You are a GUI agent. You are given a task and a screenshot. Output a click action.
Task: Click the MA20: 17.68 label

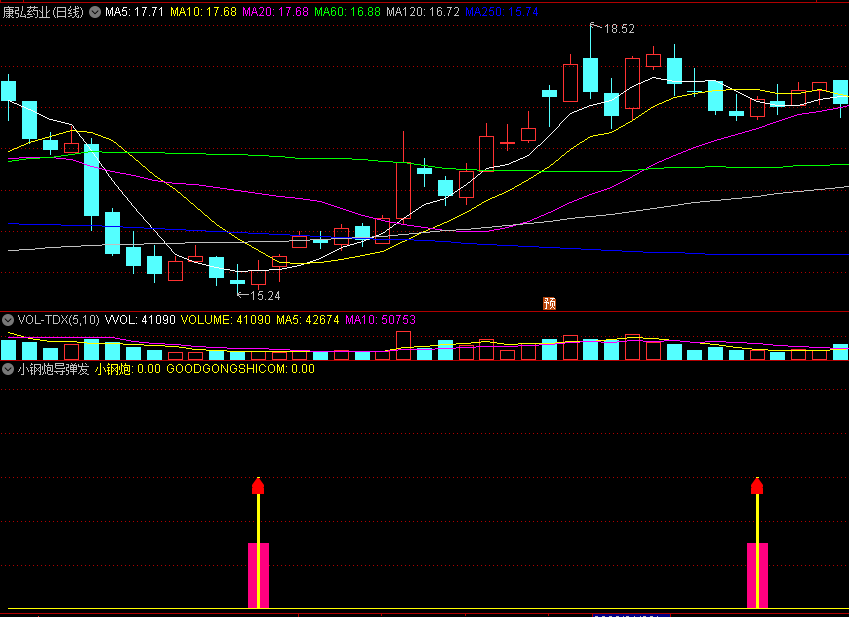pos(276,12)
